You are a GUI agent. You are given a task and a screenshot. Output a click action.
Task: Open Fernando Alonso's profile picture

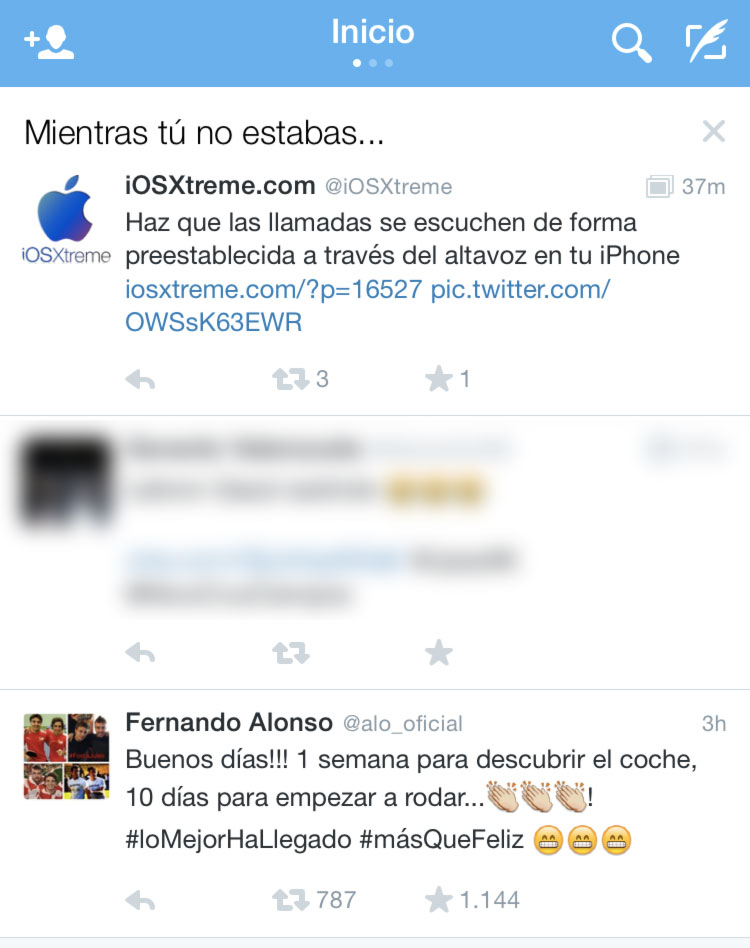[x=66, y=756]
